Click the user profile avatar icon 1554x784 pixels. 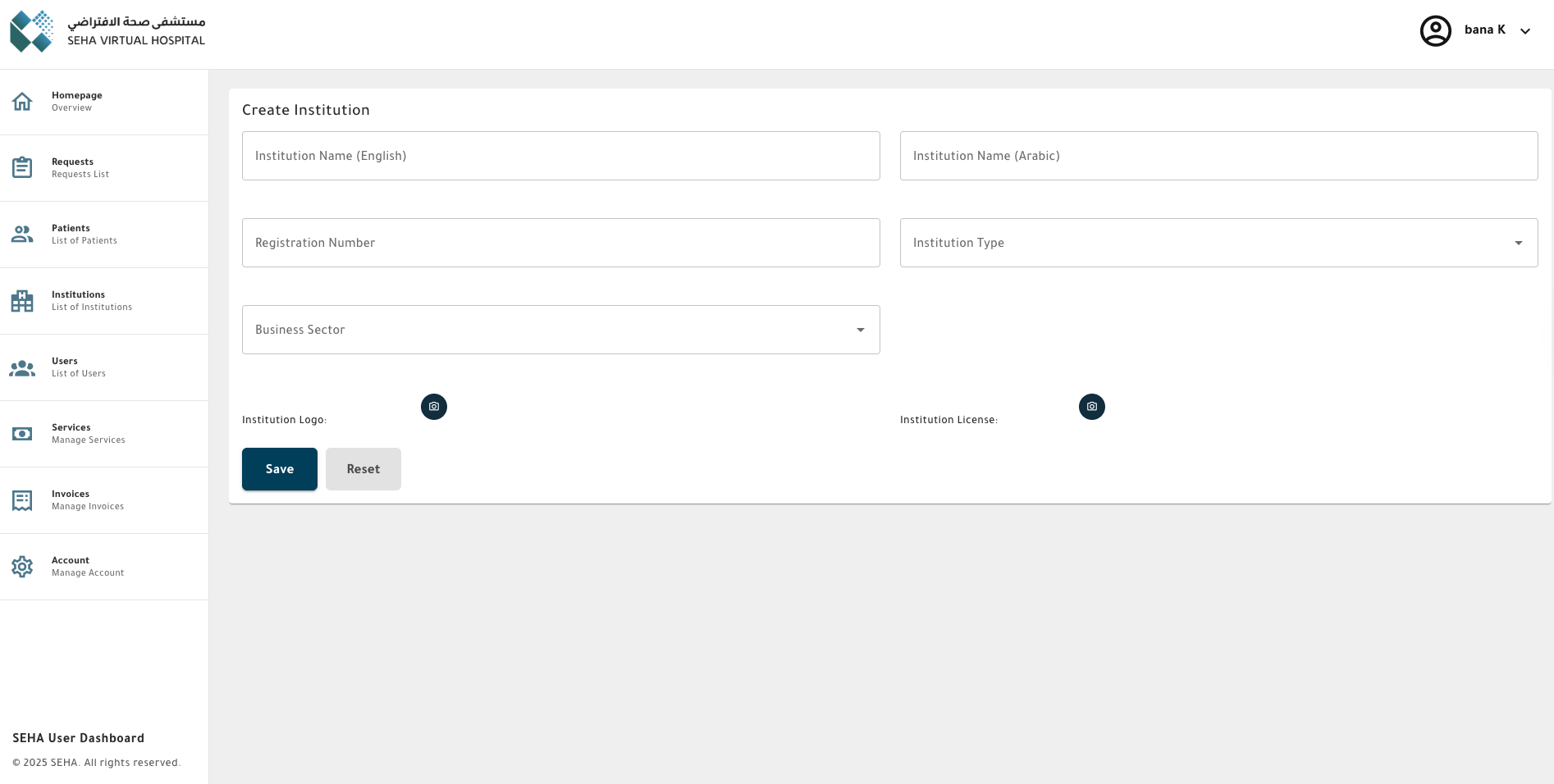click(x=1435, y=31)
